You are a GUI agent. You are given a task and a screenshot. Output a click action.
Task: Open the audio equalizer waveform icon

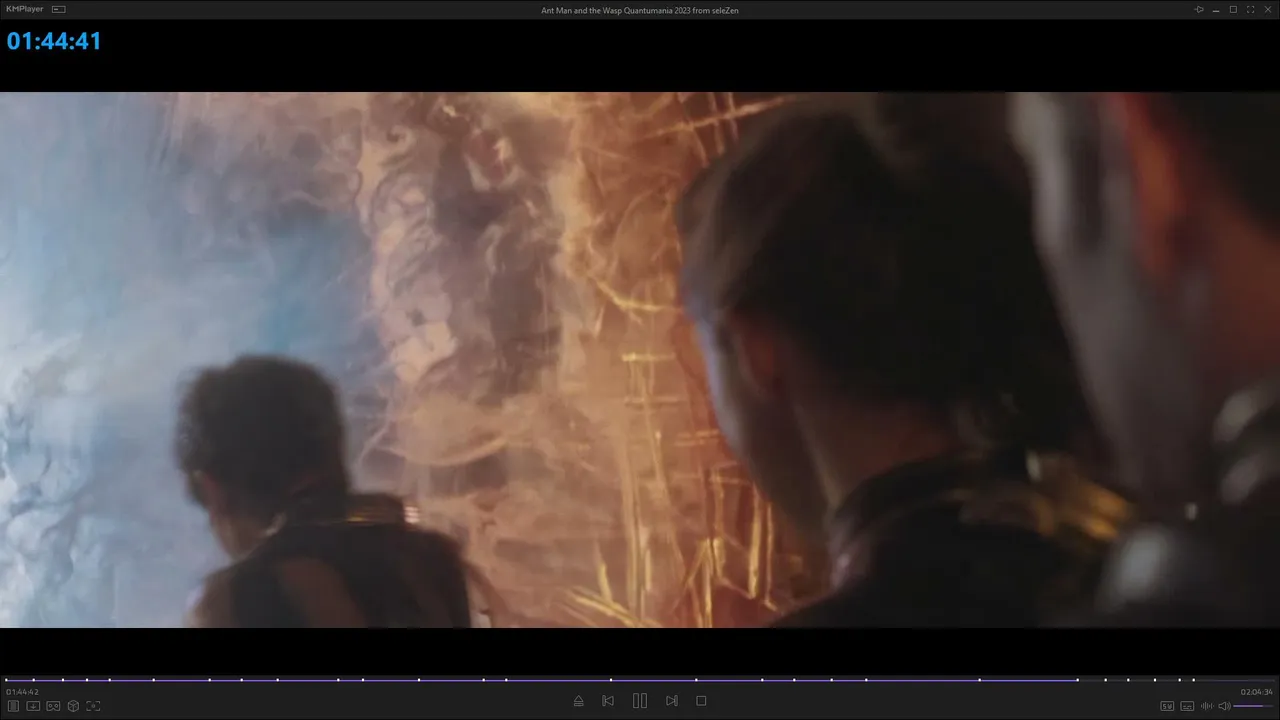pos(1207,706)
